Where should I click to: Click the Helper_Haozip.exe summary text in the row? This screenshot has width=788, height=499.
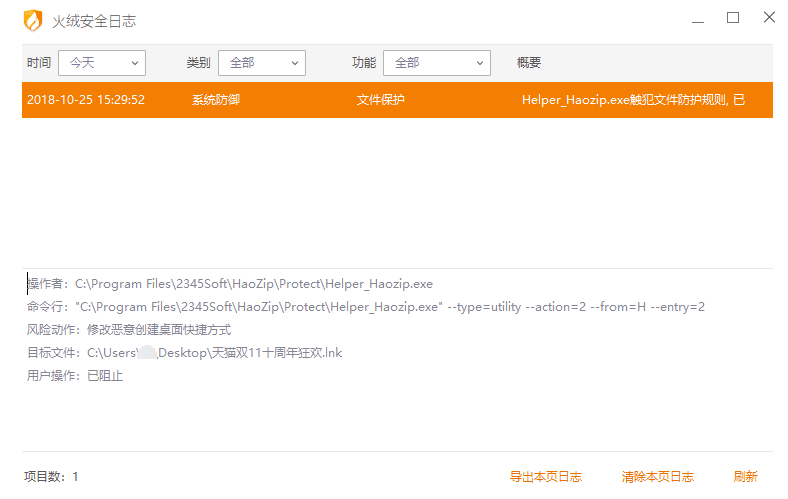[x=633, y=100]
